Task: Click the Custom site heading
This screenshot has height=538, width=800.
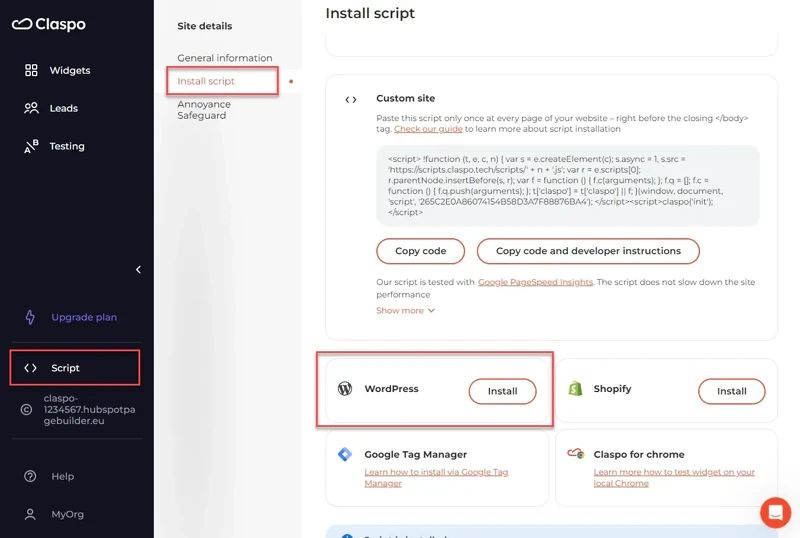Action: coord(406,98)
